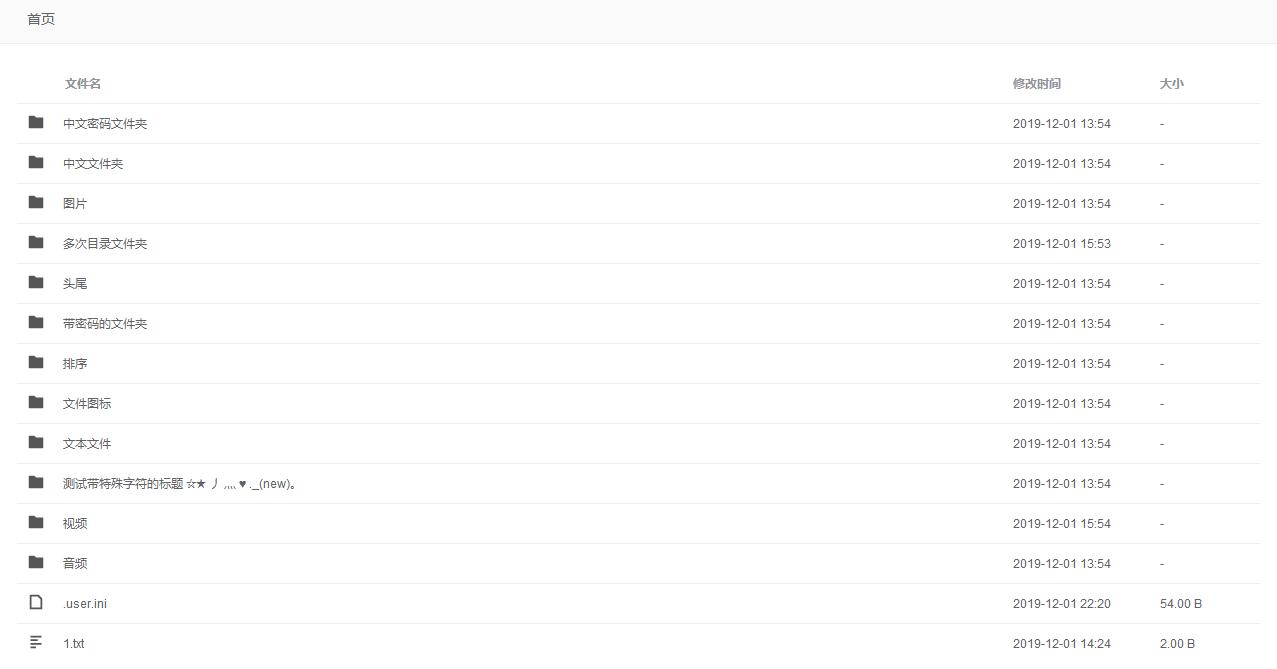Open the 中文文件夹 folder
Screen dimensions: 1277x669
pyautogui.click(x=93, y=164)
